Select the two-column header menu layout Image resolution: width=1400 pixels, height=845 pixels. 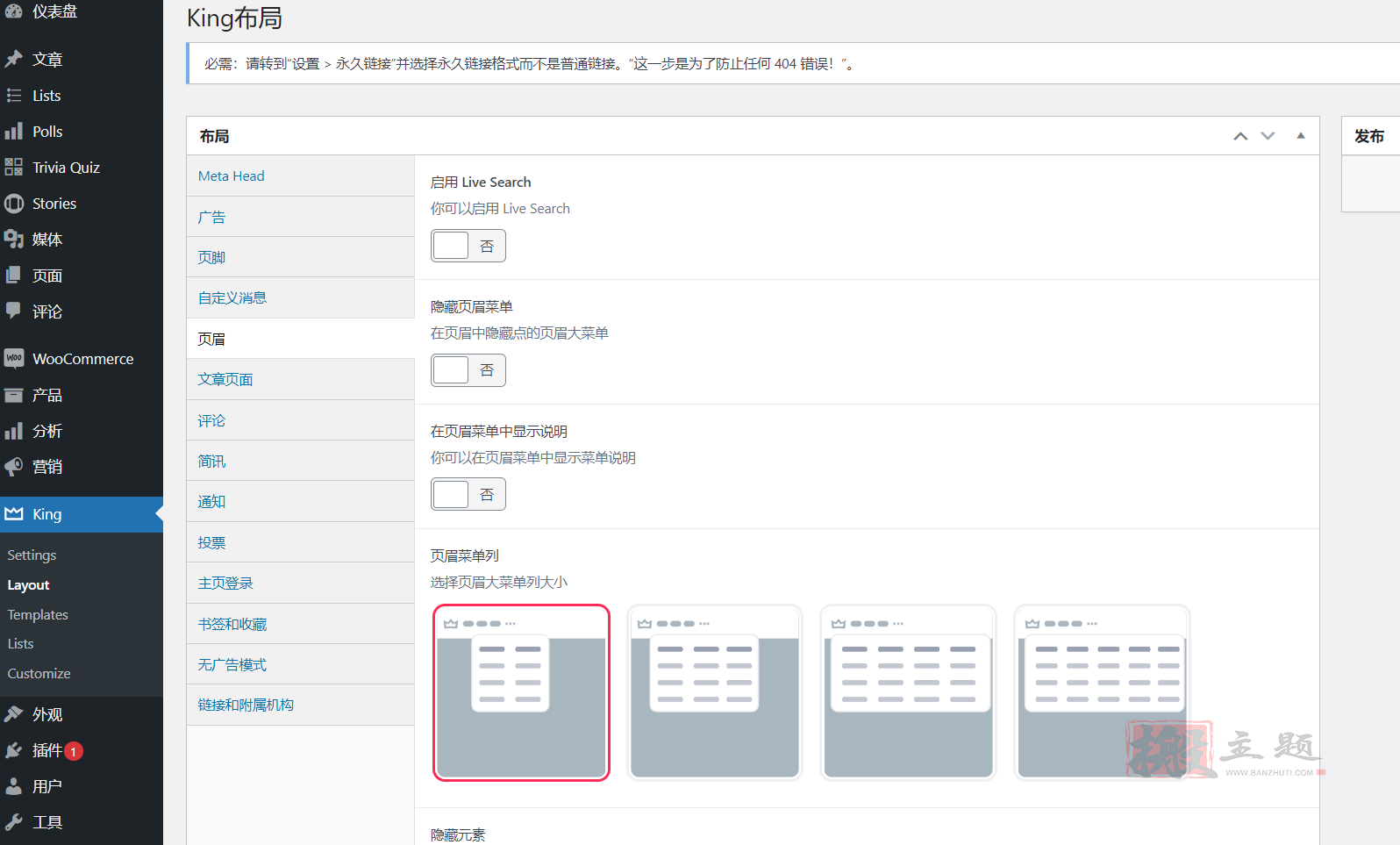[x=521, y=692]
